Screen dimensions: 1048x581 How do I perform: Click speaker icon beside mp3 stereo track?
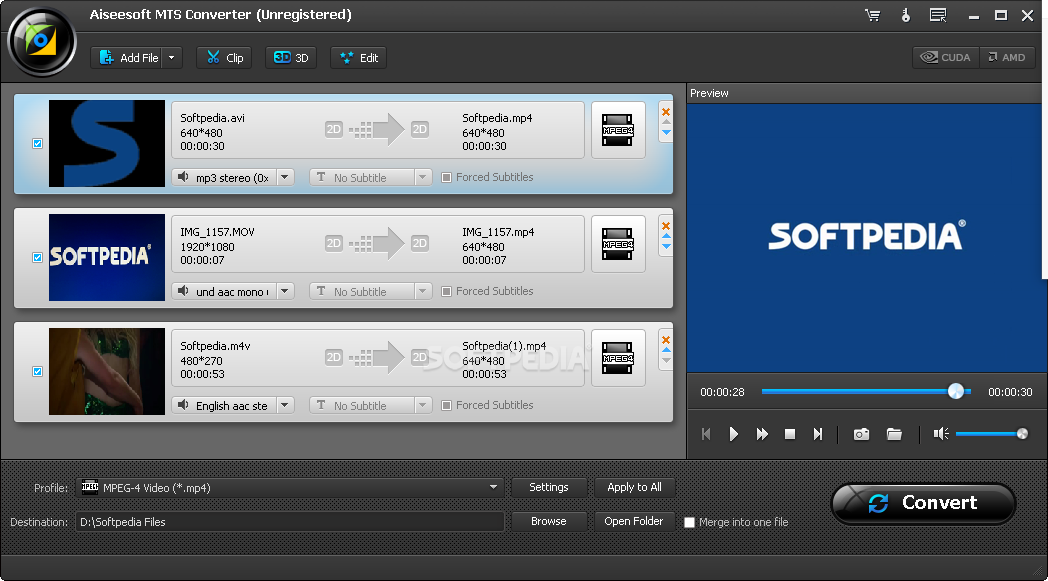(183, 177)
